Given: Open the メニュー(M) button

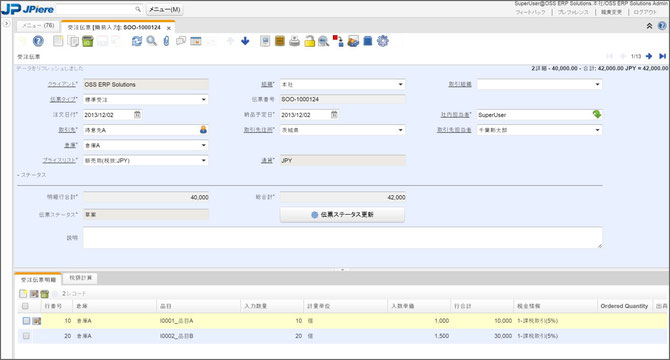Looking at the screenshot, I should [165, 9].
